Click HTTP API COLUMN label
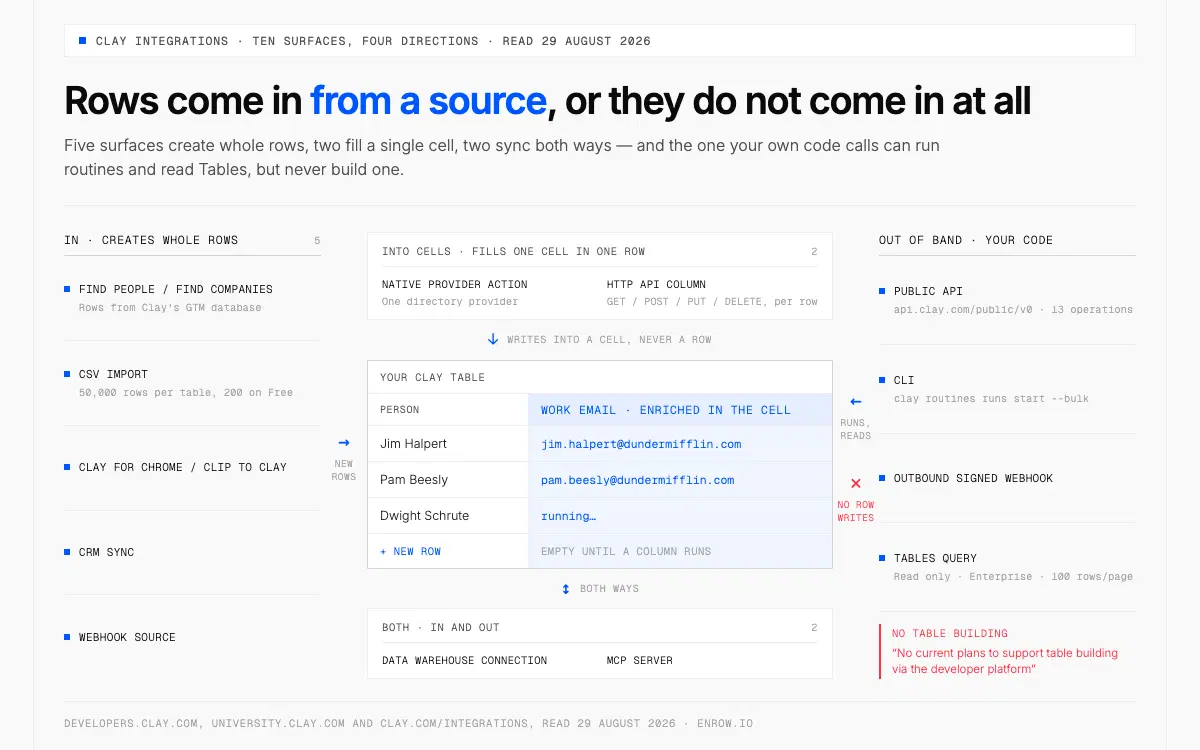This screenshot has width=1200, height=750. pos(656,284)
